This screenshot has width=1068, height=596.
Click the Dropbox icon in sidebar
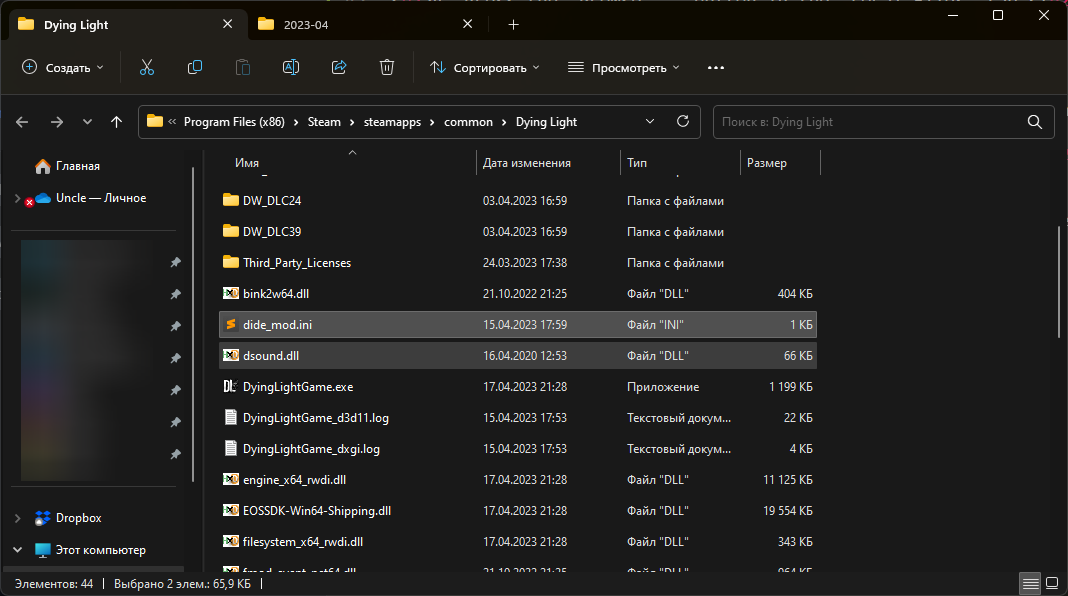click(x=42, y=518)
